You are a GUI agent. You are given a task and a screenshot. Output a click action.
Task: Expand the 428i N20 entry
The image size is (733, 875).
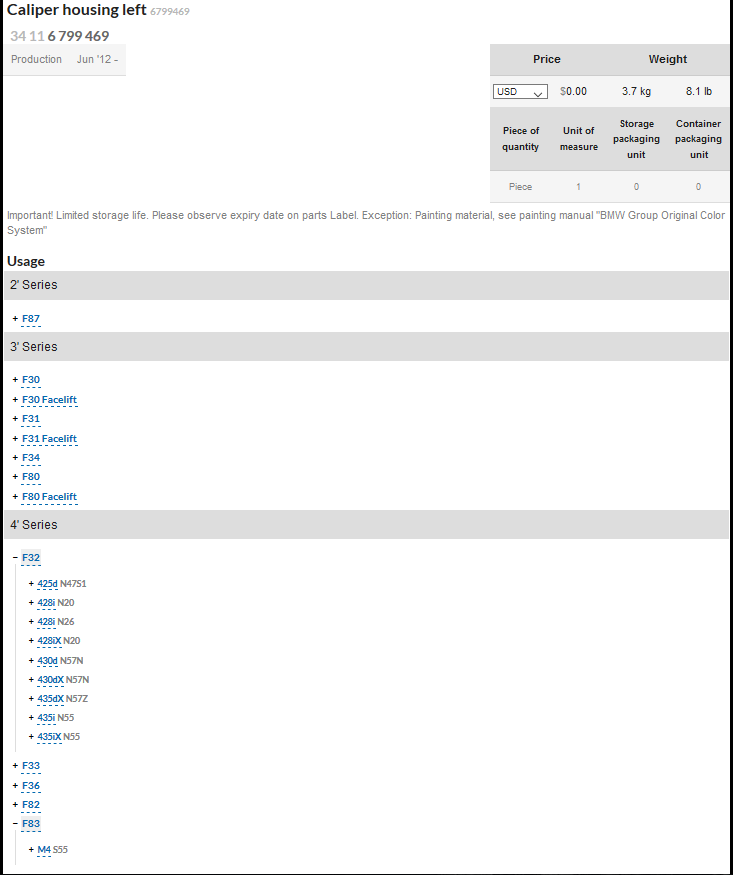pos(31,603)
